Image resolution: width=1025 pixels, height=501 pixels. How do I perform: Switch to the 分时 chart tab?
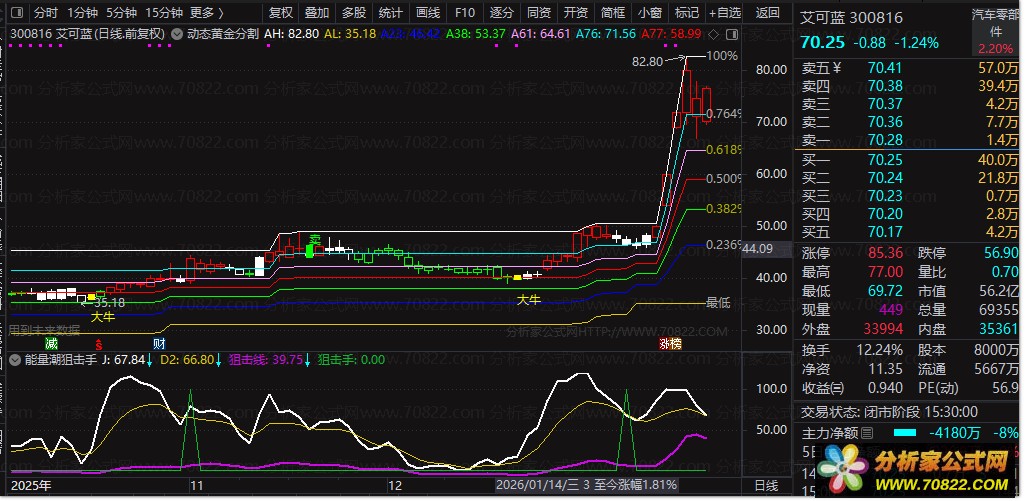pyautogui.click(x=45, y=13)
